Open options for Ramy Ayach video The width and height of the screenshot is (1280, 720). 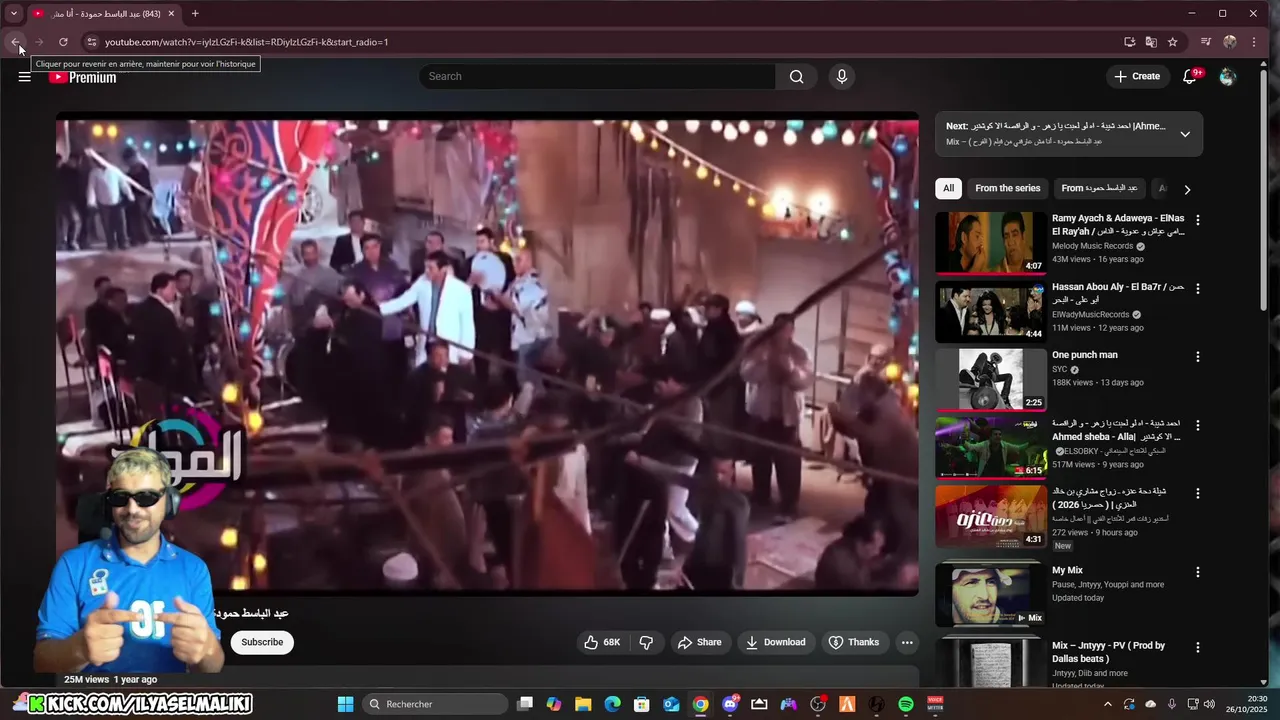click(x=1198, y=220)
